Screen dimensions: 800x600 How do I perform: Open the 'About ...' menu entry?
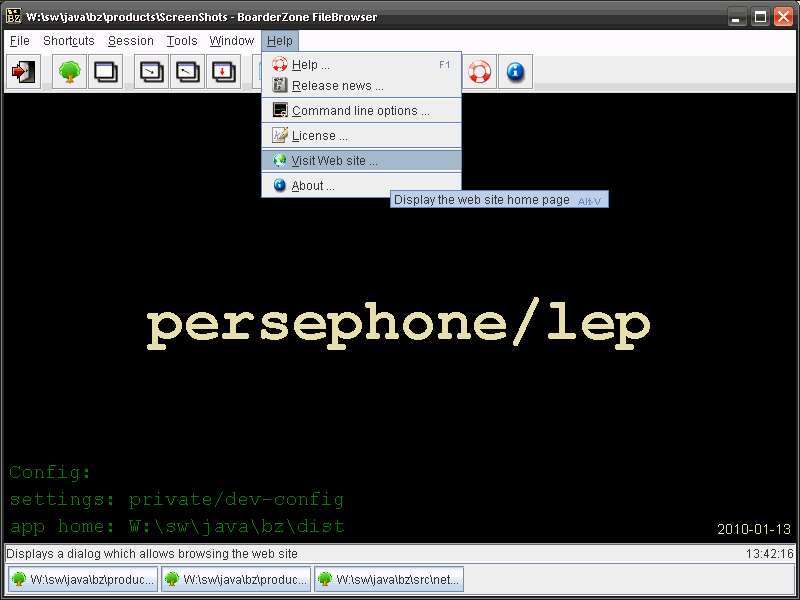pos(361,186)
